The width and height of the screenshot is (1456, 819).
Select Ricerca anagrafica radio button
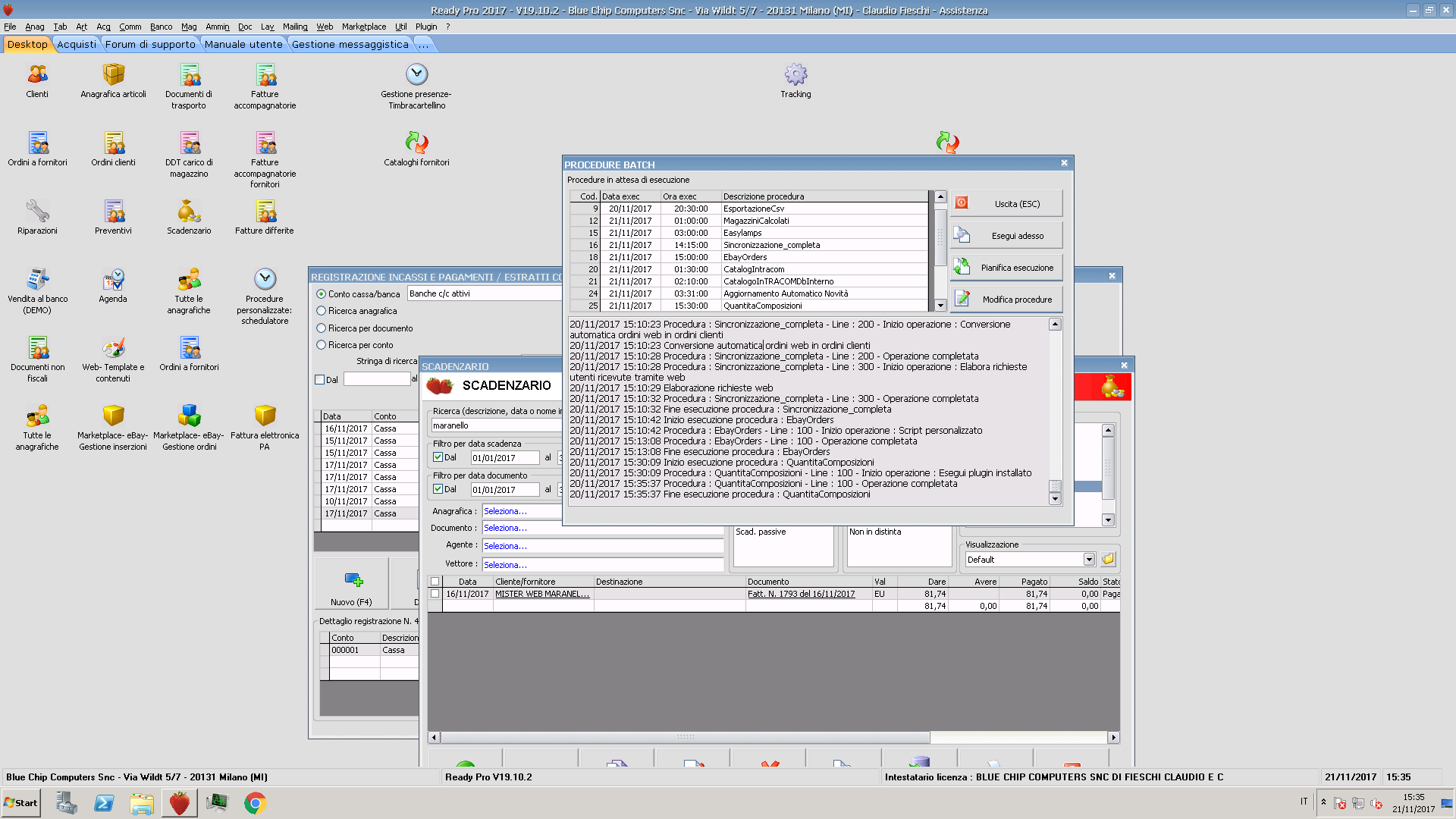pos(321,311)
